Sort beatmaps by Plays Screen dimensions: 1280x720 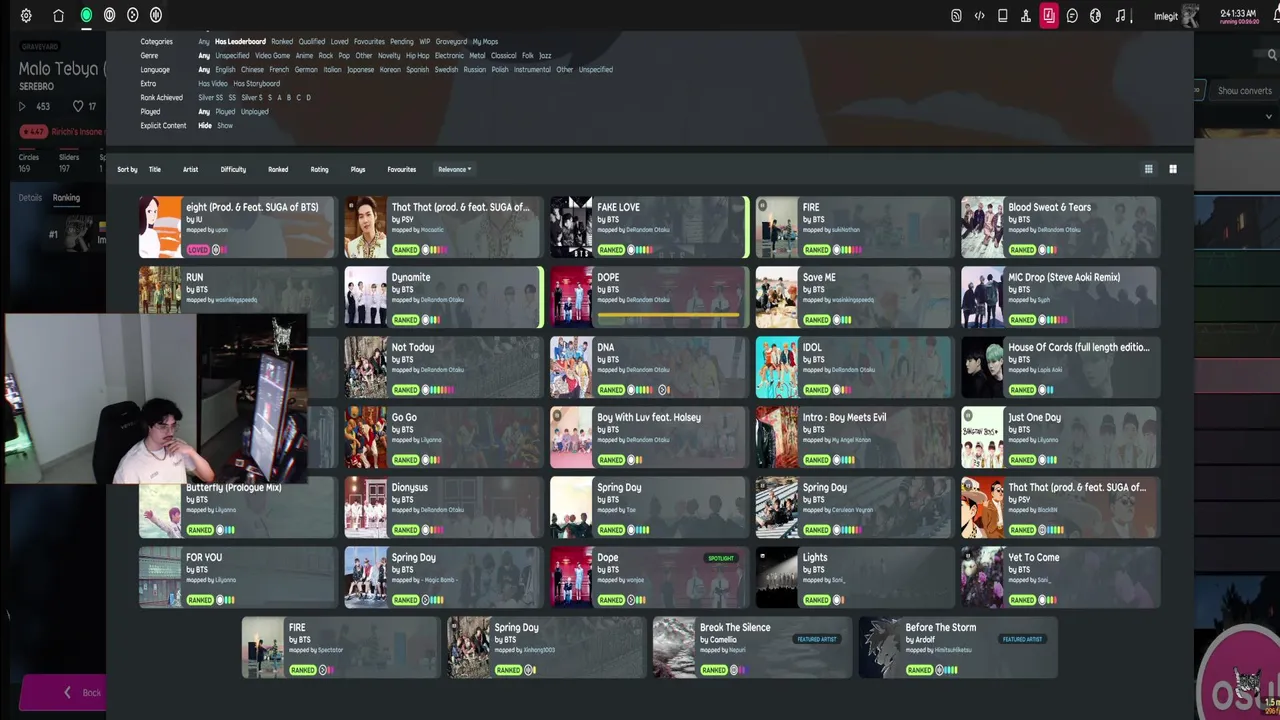358,169
